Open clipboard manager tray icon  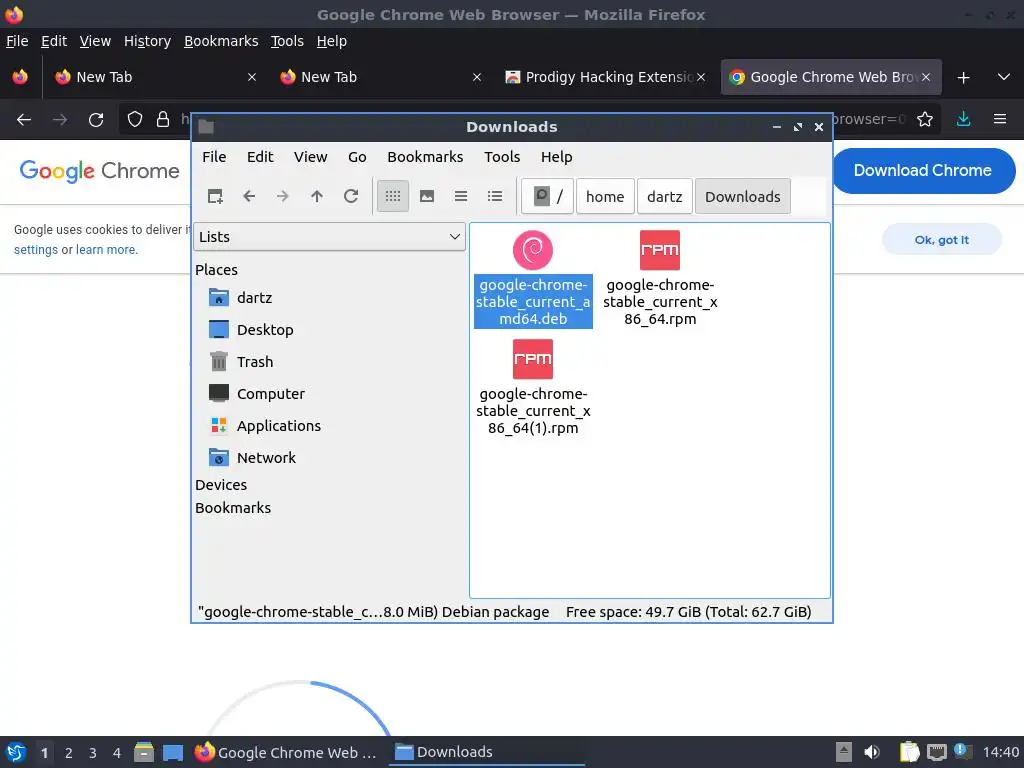click(x=909, y=752)
